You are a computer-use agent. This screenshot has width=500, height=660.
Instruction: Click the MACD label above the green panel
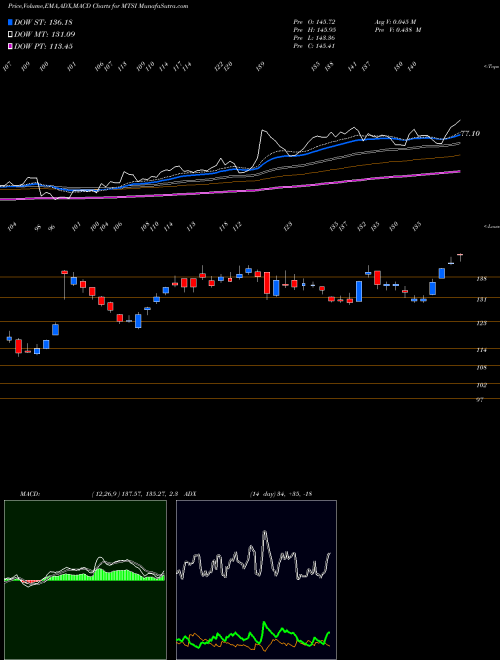30,494
